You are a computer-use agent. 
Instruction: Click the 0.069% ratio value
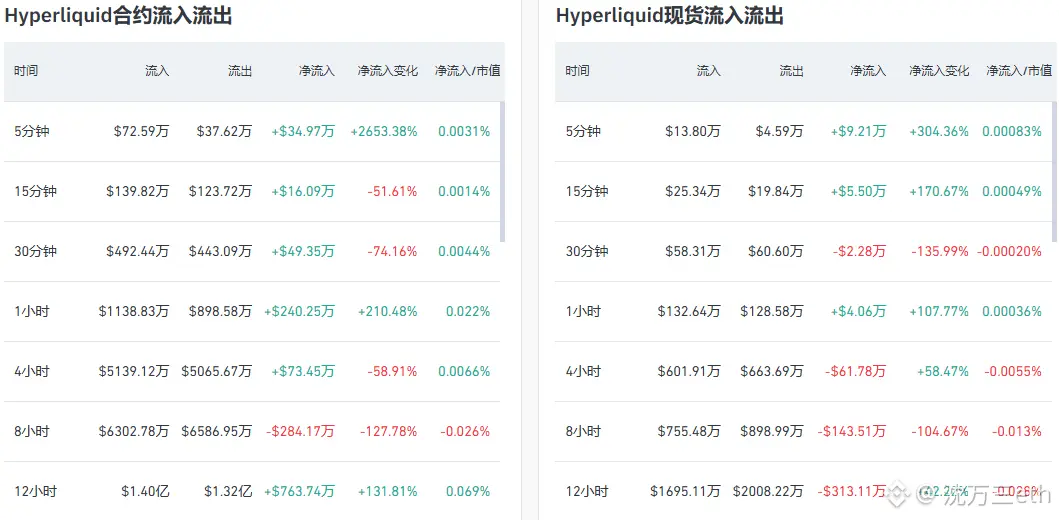coord(468,492)
